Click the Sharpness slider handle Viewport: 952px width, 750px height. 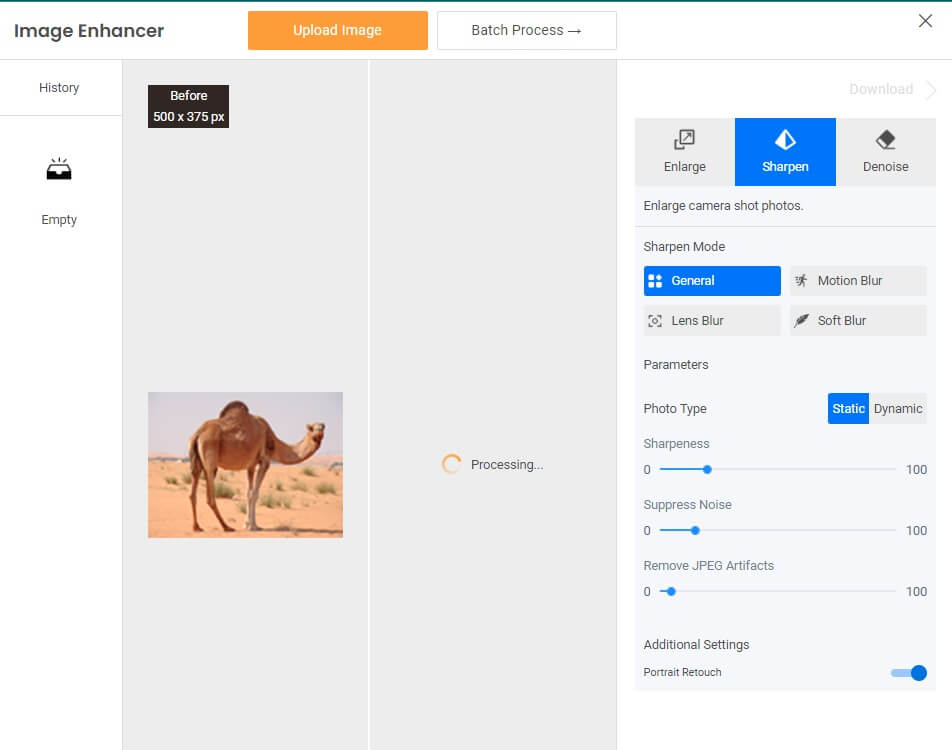click(x=707, y=469)
